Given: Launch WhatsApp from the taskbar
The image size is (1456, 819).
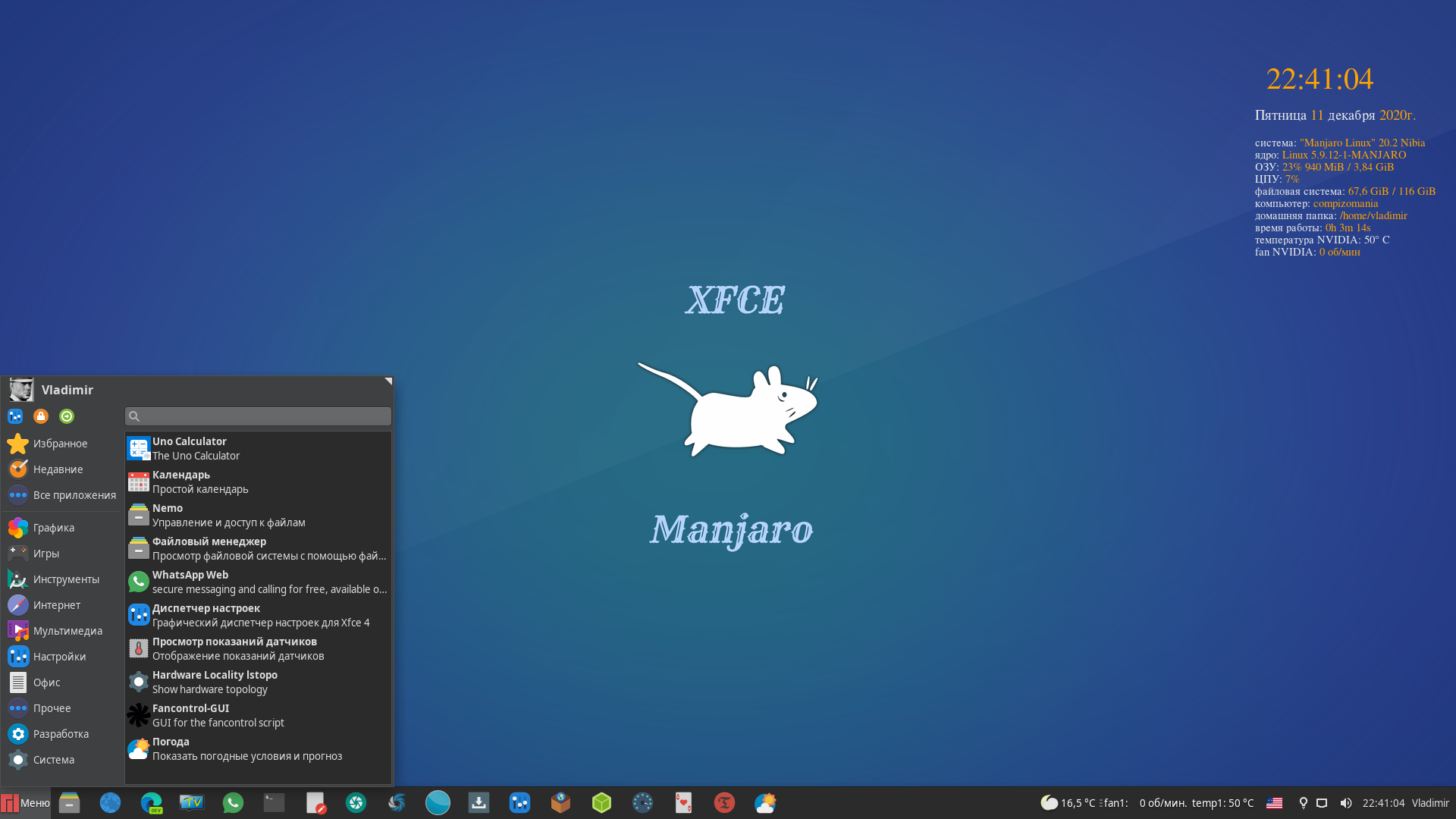Looking at the screenshot, I should tap(233, 802).
